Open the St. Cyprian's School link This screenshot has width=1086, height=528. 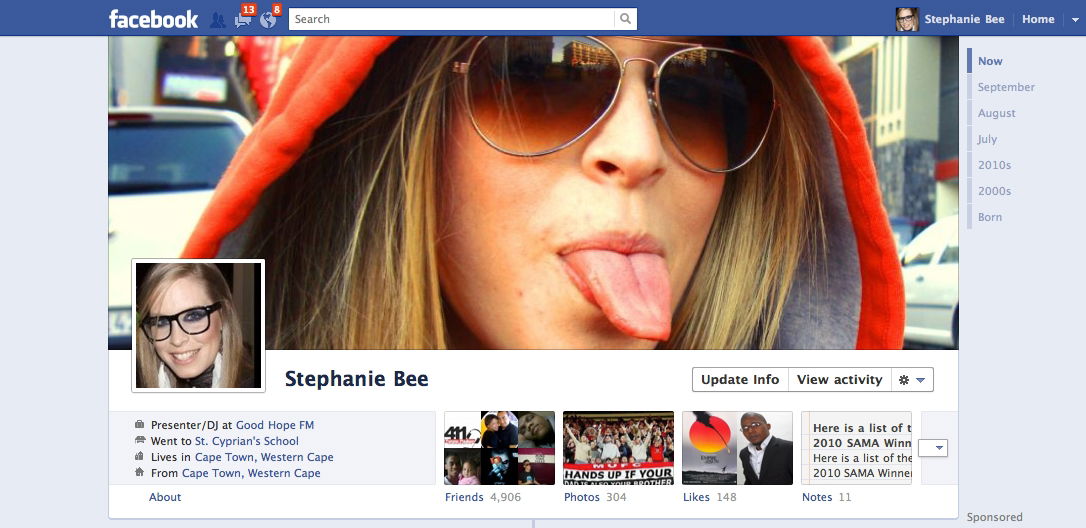pos(247,441)
